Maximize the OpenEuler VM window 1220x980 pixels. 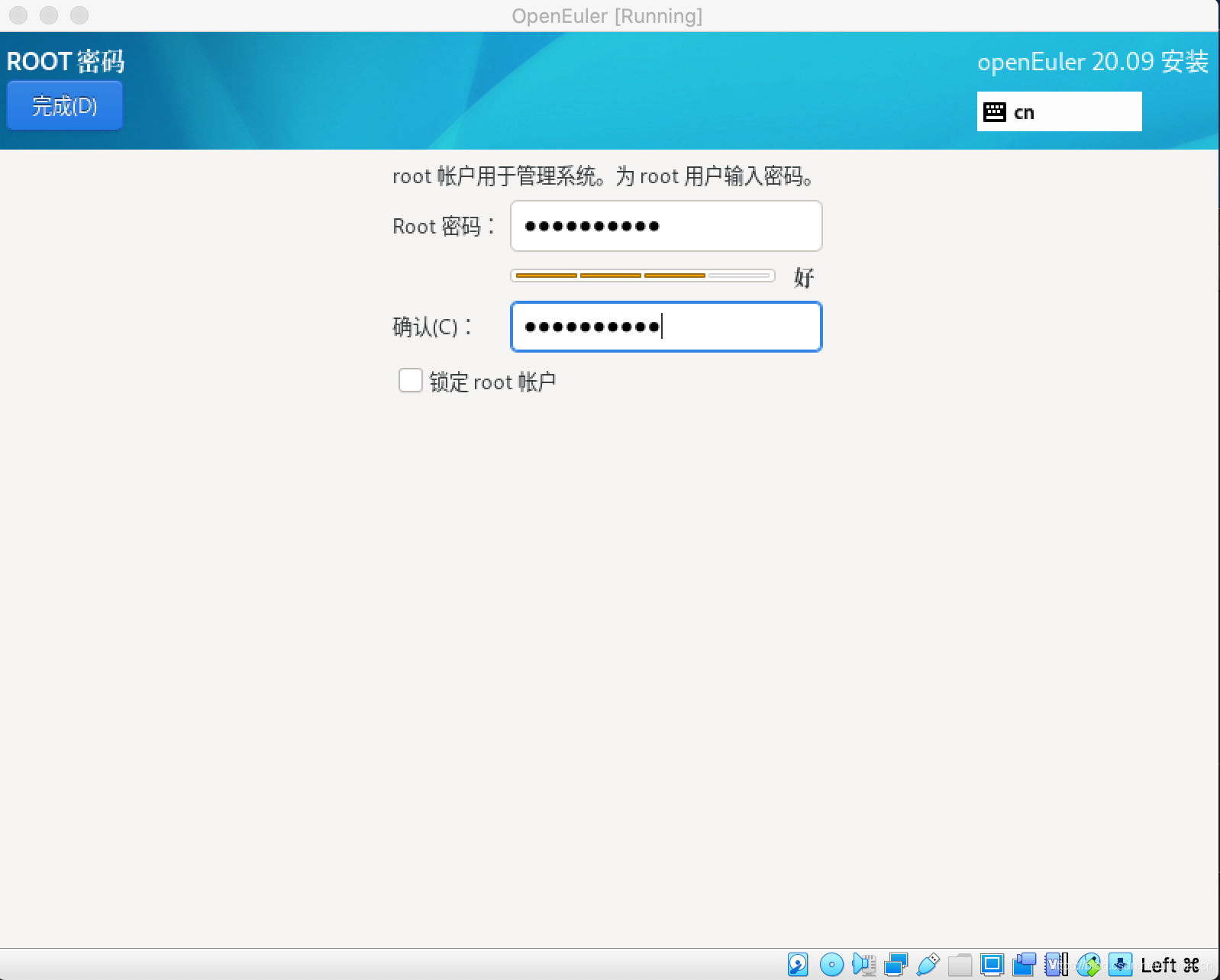click(x=79, y=15)
